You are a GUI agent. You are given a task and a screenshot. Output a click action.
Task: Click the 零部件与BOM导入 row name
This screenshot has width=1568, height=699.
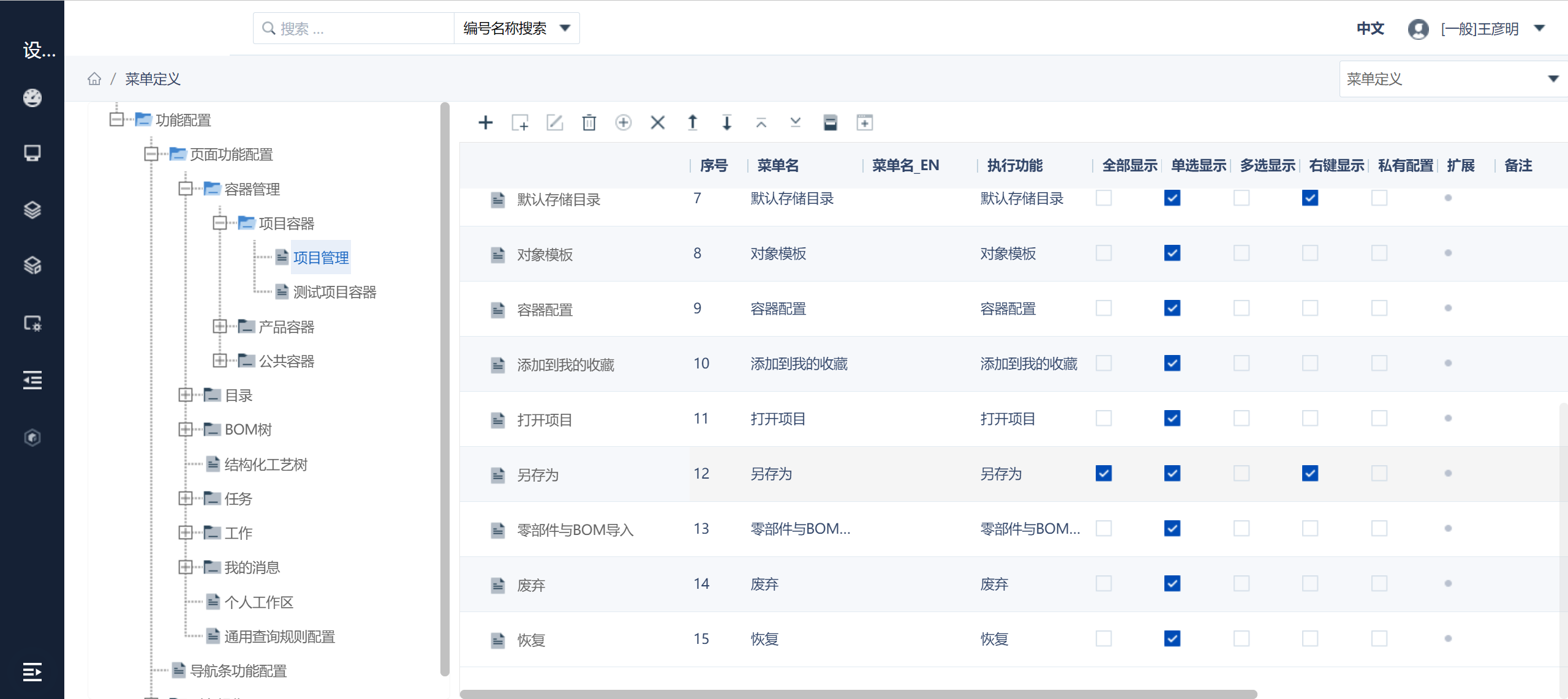(575, 530)
